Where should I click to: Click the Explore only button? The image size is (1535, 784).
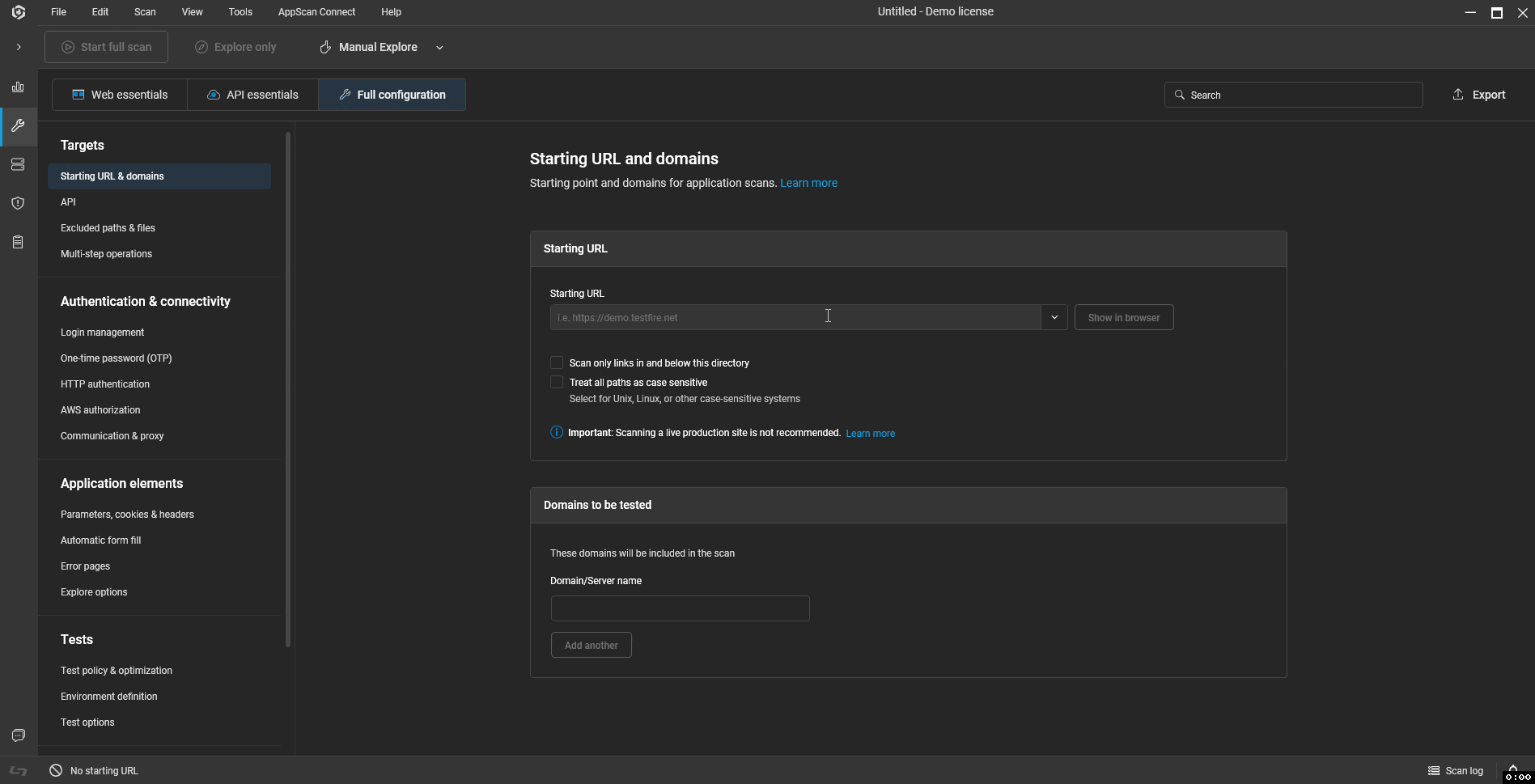coord(235,47)
